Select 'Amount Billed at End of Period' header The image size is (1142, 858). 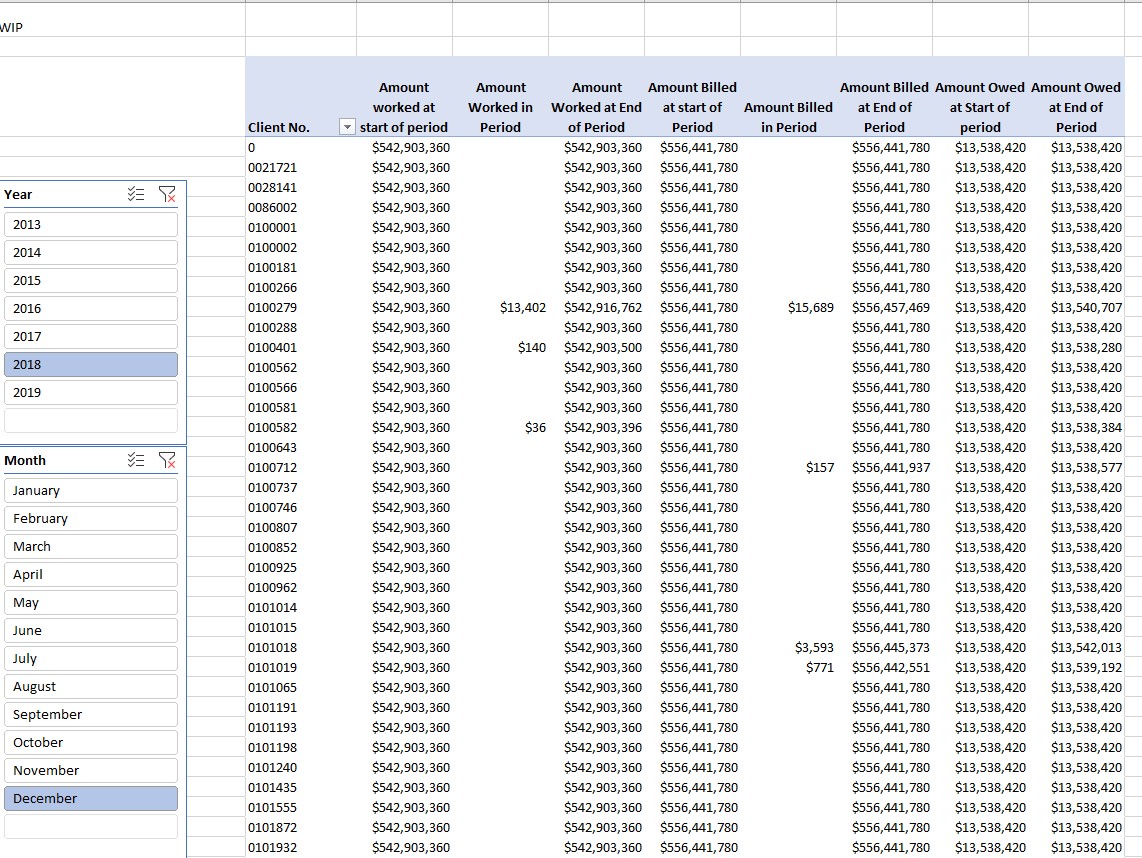pos(884,97)
